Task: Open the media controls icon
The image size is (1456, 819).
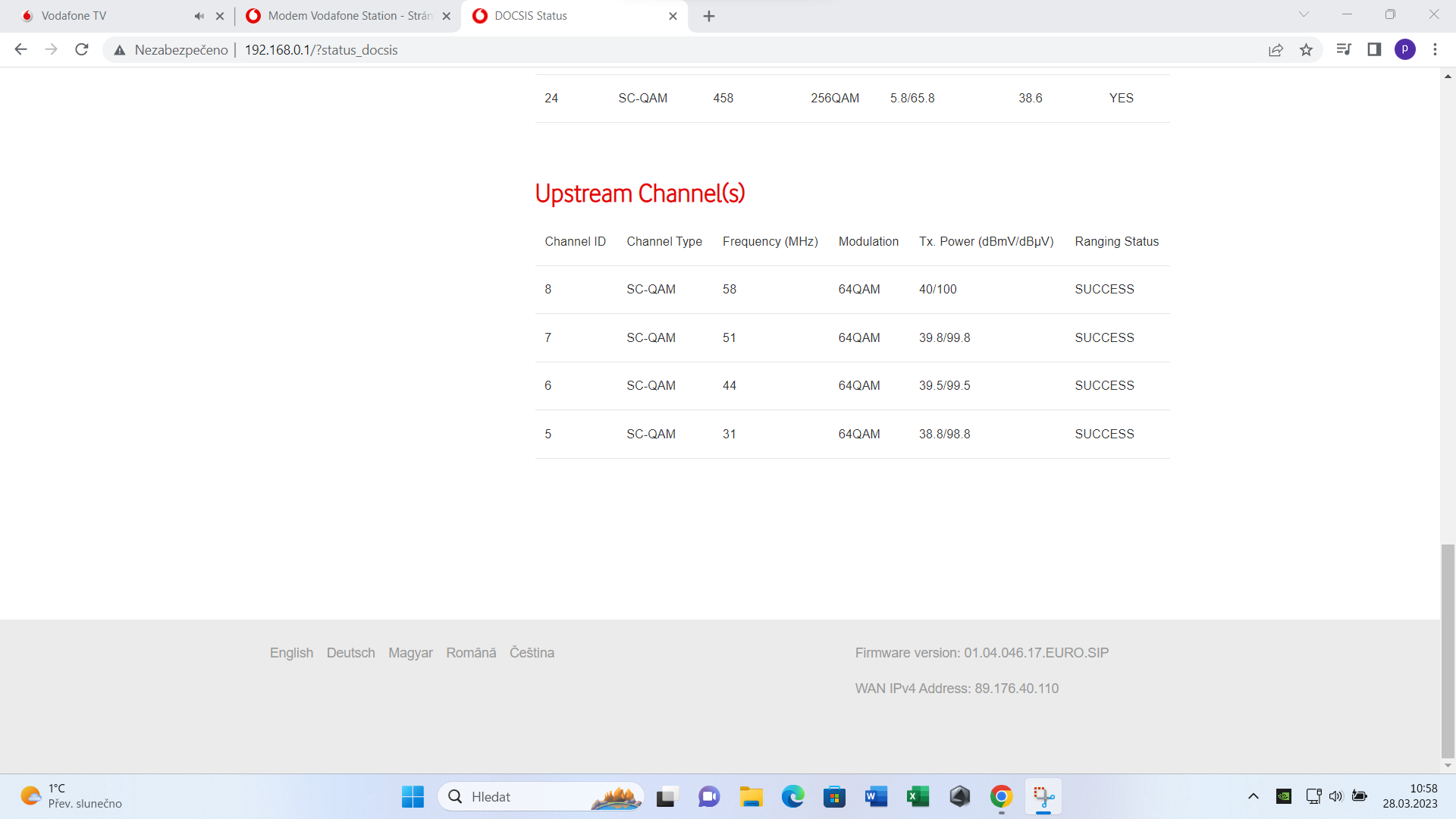Action: tap(1344, 49)
